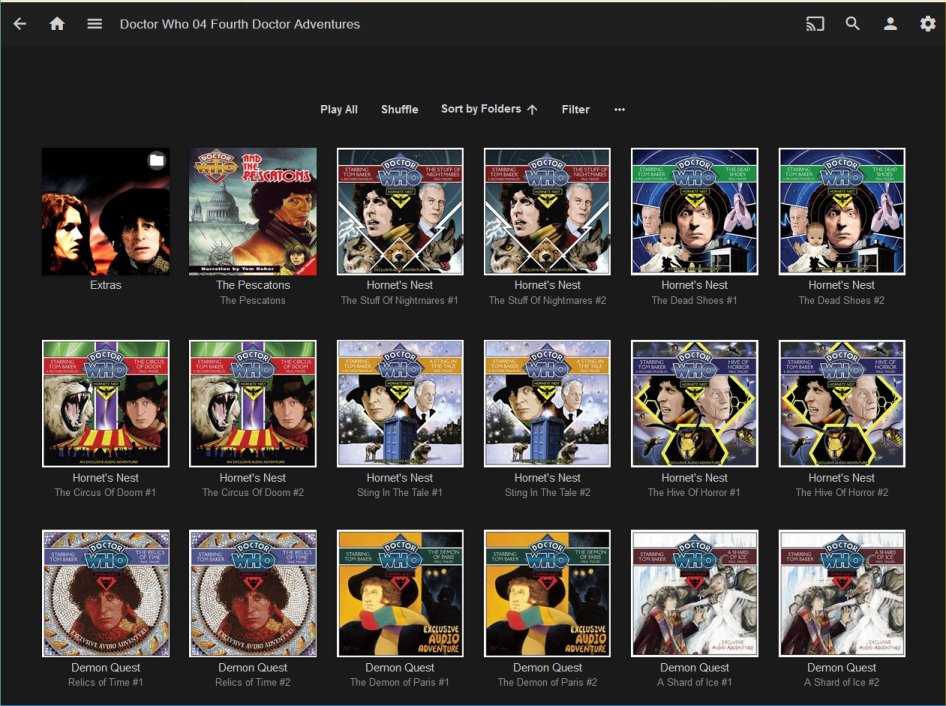Click 'The Stuff Of Nightmares #1' text
Image resolution: width=946 pixels, height=706 pixels.
pos(399,300)
